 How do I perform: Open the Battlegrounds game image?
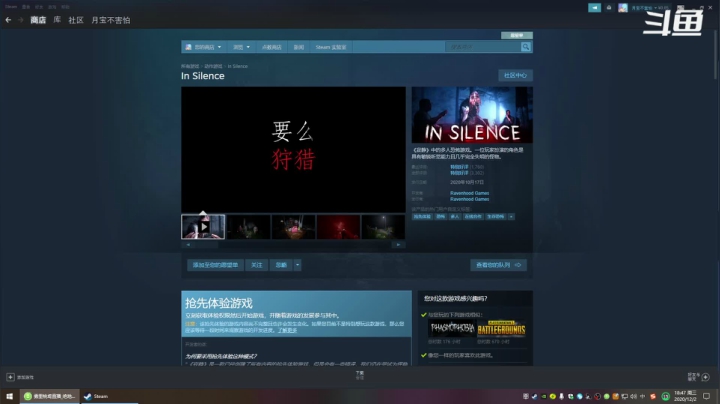(x=501, y=329)
